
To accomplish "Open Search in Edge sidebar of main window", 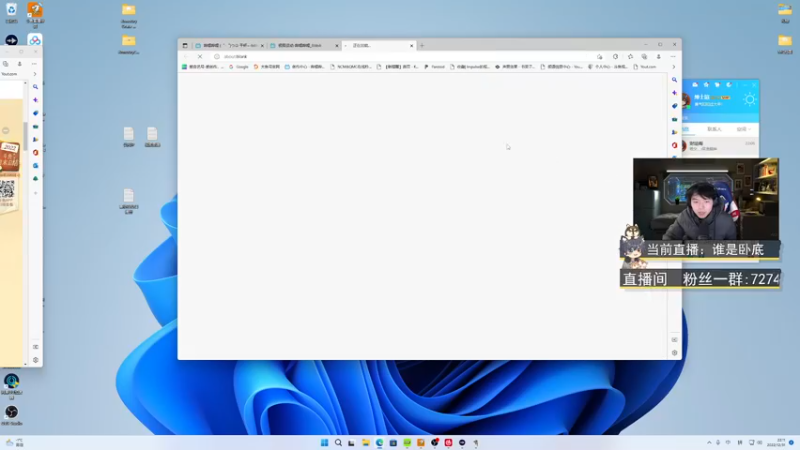I will click(674, 80).
